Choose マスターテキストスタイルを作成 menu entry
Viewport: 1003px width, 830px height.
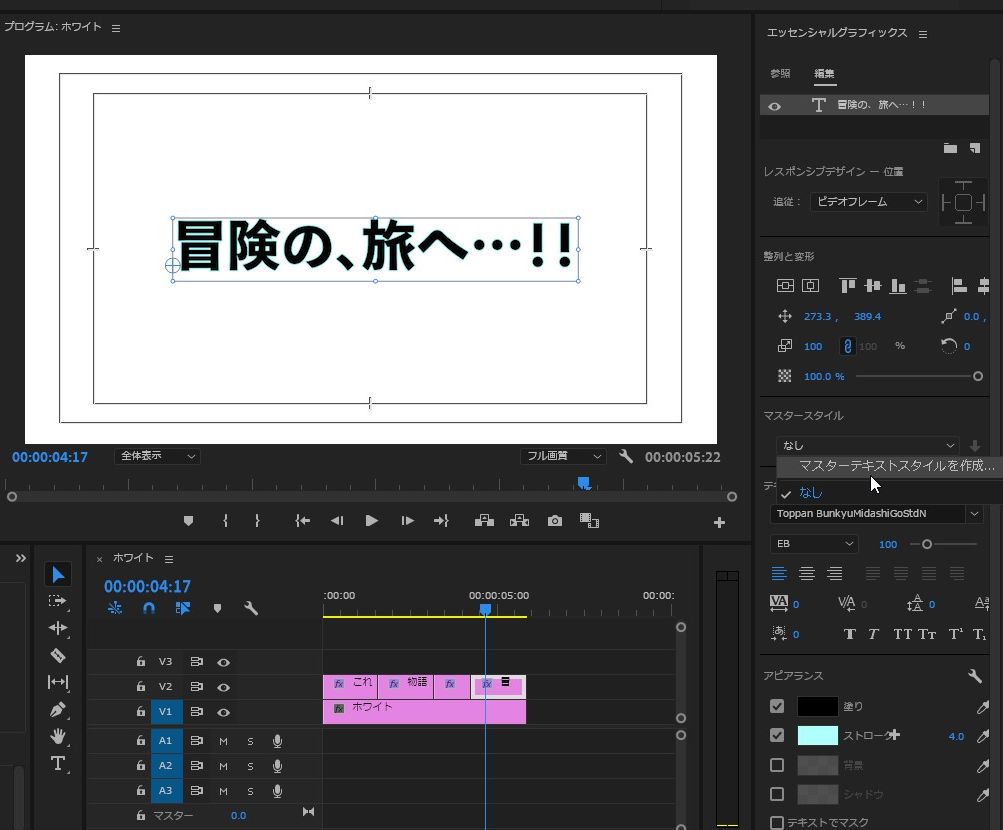896,466
